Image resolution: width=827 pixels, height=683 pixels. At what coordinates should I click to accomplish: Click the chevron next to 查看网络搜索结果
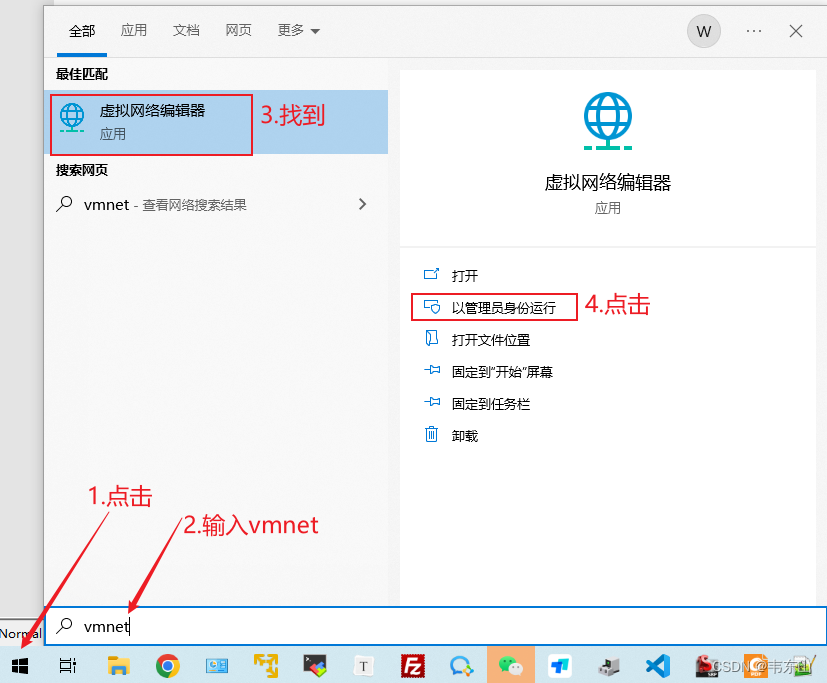362,204
